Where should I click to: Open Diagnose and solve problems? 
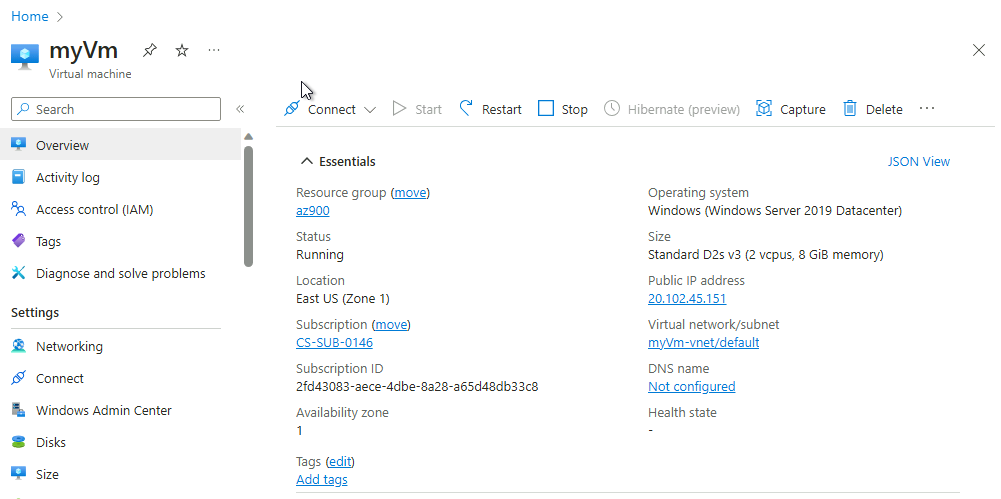click(120, 273)
